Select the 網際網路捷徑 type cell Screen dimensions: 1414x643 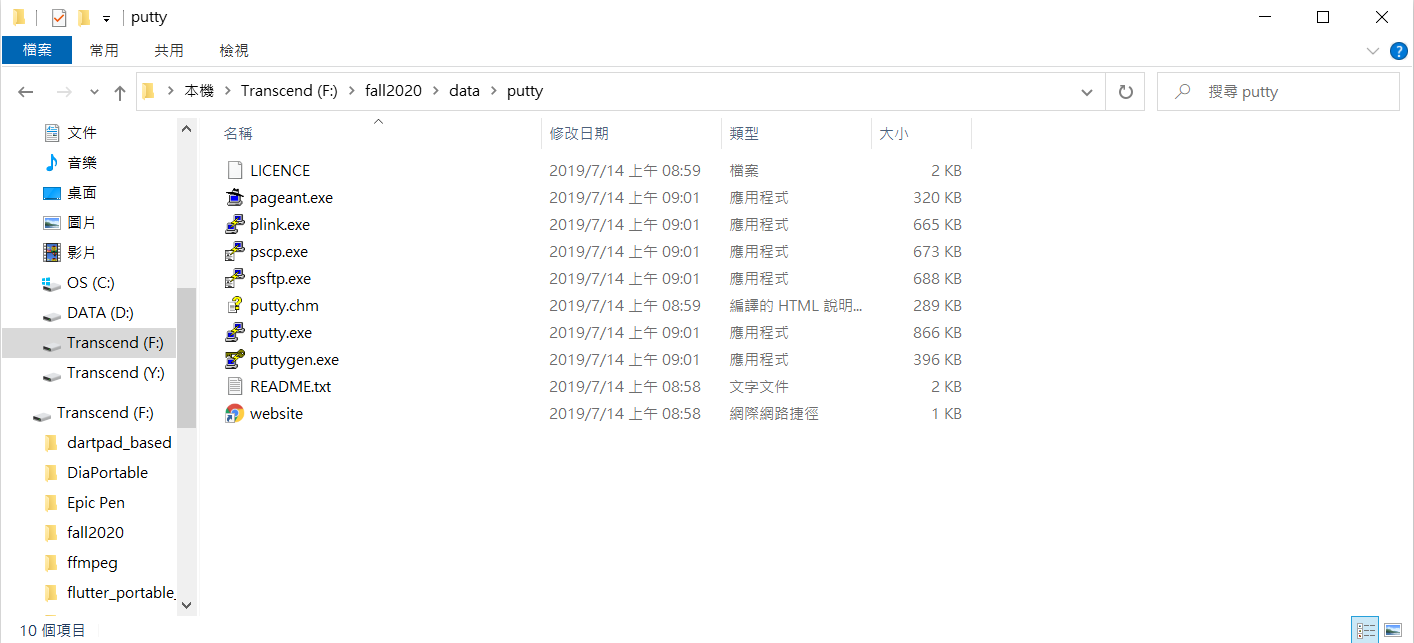coord(774,414)
